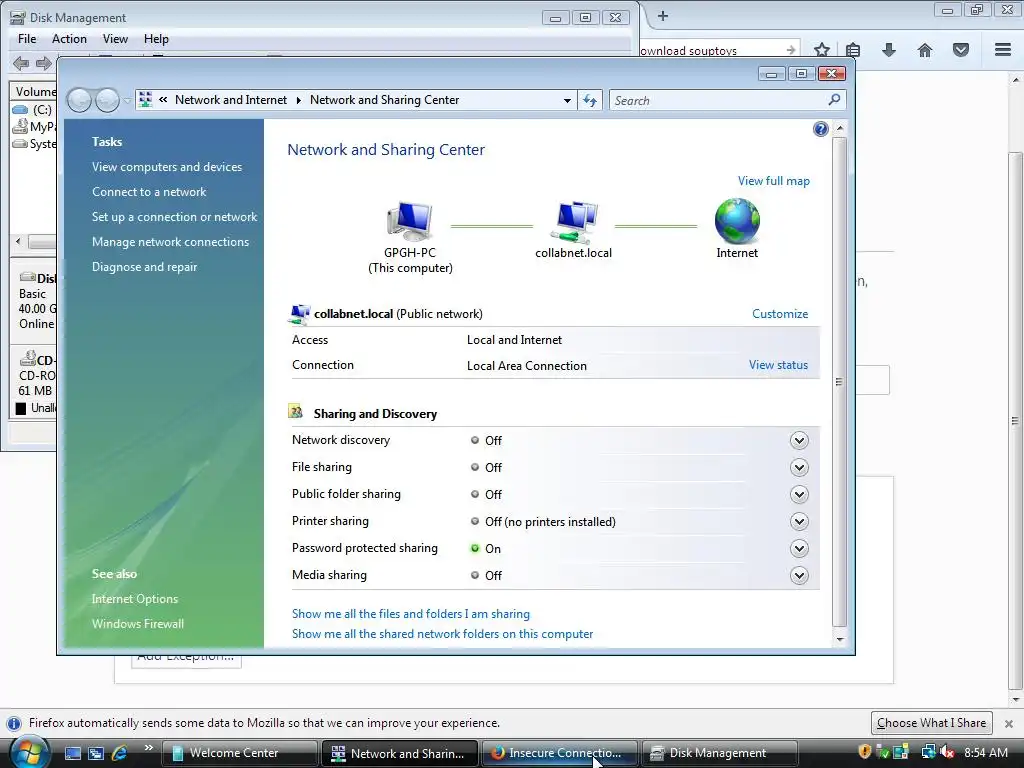Click View status link
Image resolution: width=1024 pixels, height=768 pixels.
[x=778, y=365]
